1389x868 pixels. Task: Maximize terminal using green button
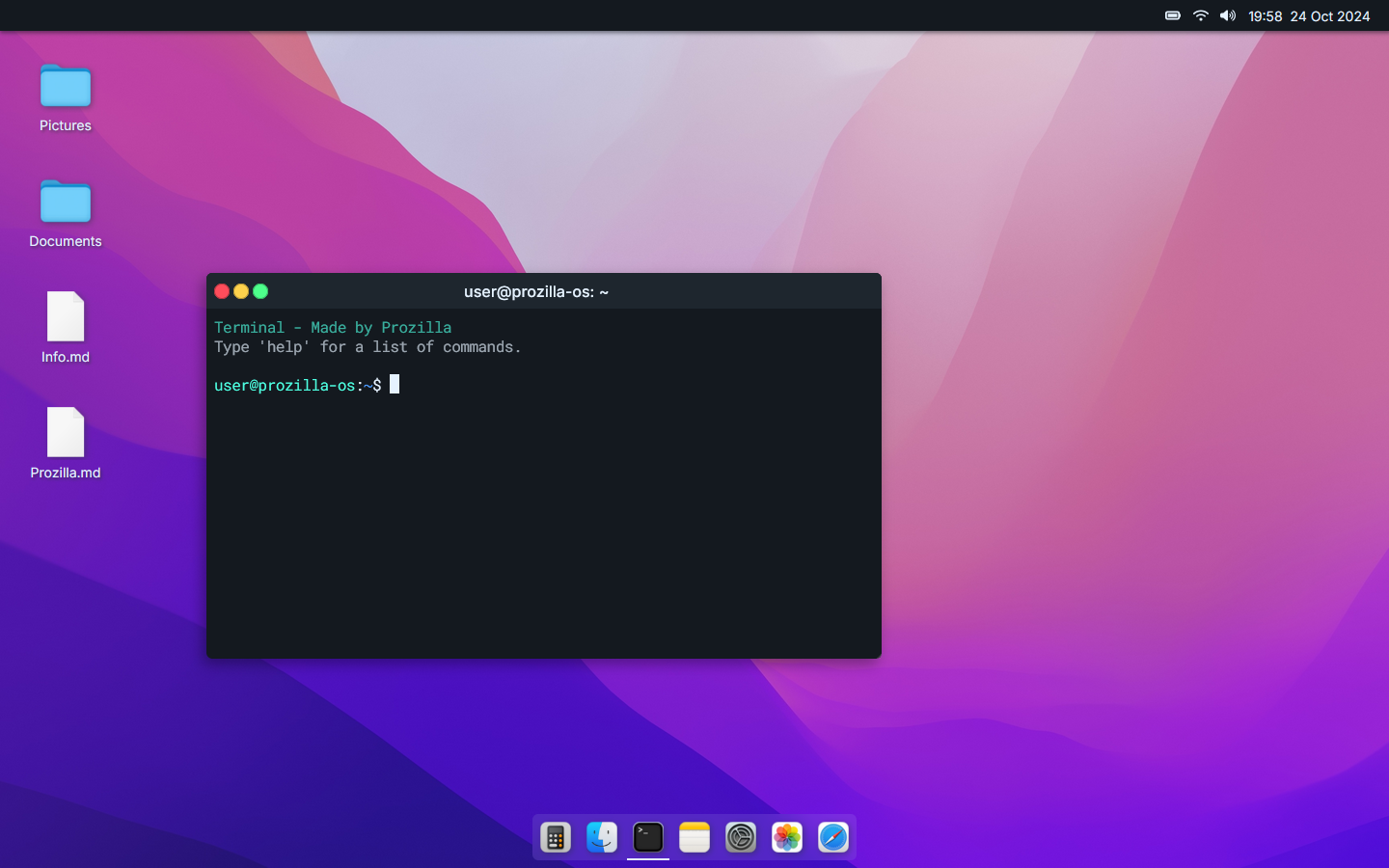point(260,291)
